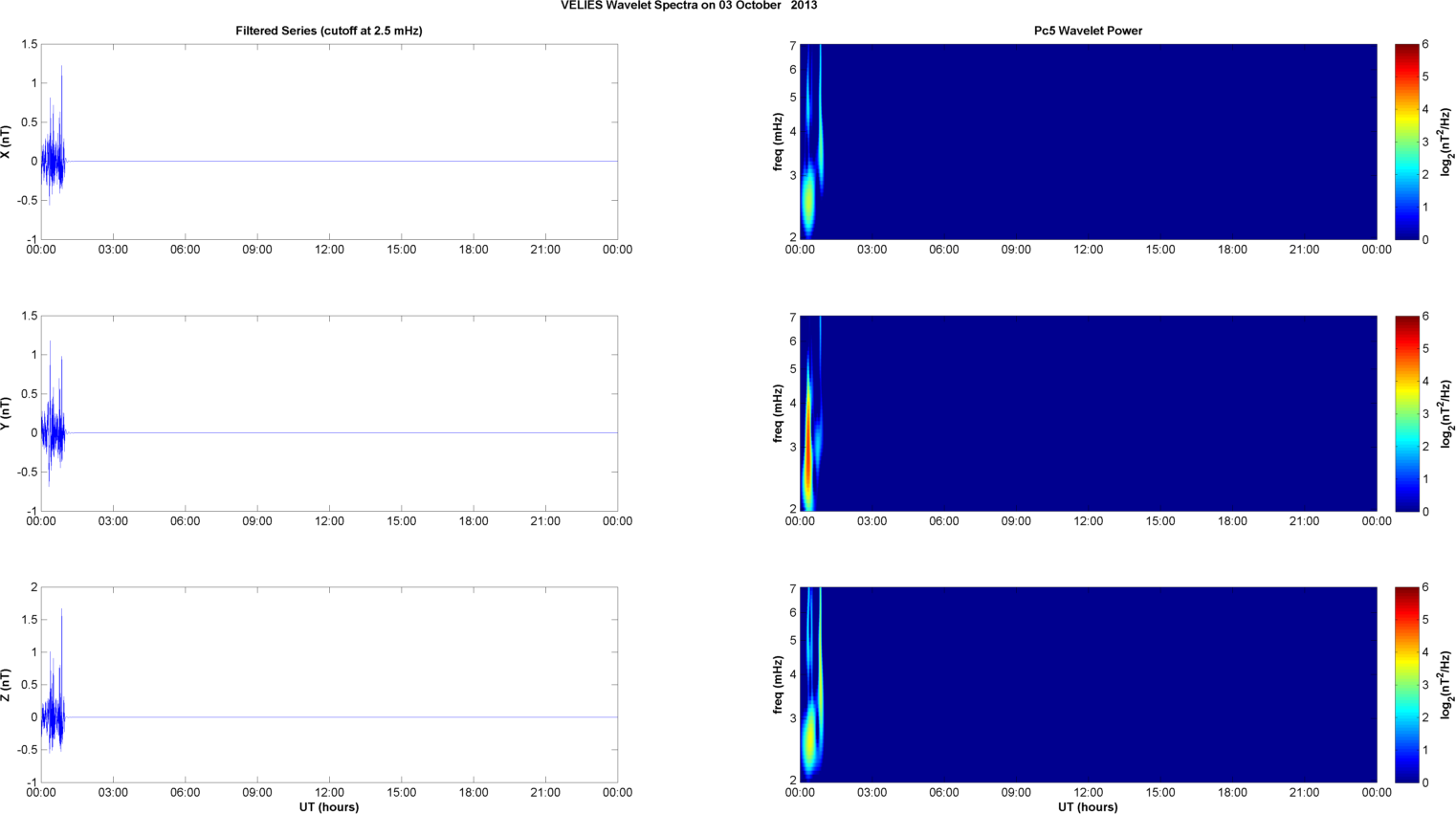
Task: Click the '2' top tick on the Z (nT) axis
Action: coord(34,588)
